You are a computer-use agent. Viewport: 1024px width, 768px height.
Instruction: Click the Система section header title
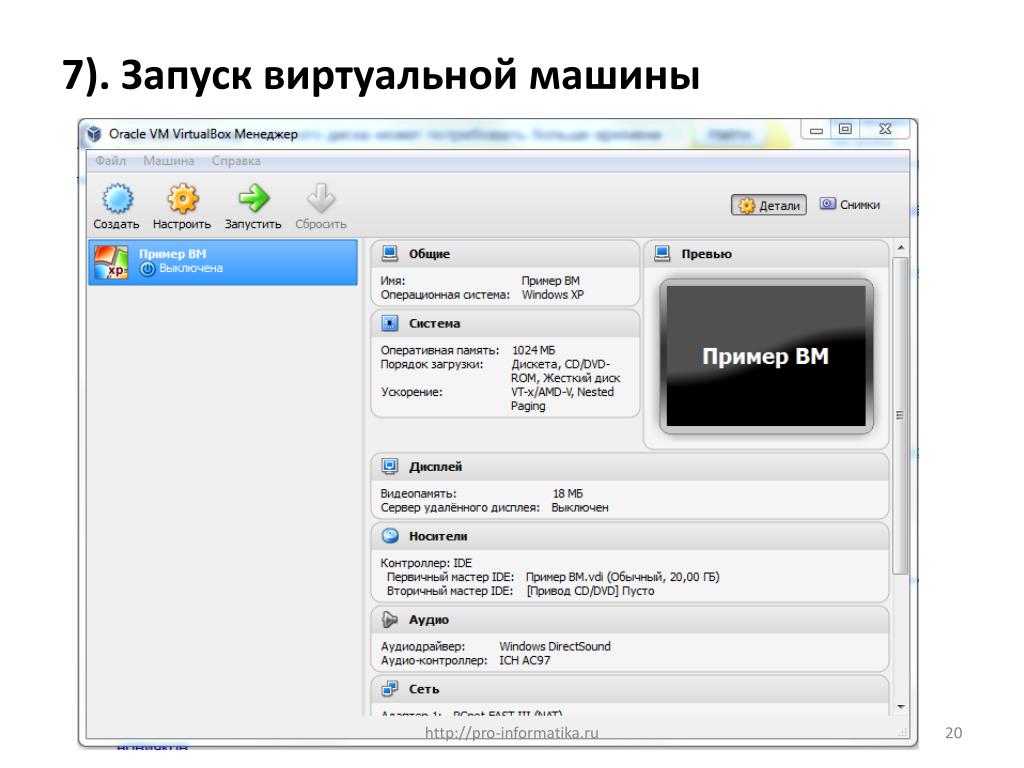tap(434, 323)
